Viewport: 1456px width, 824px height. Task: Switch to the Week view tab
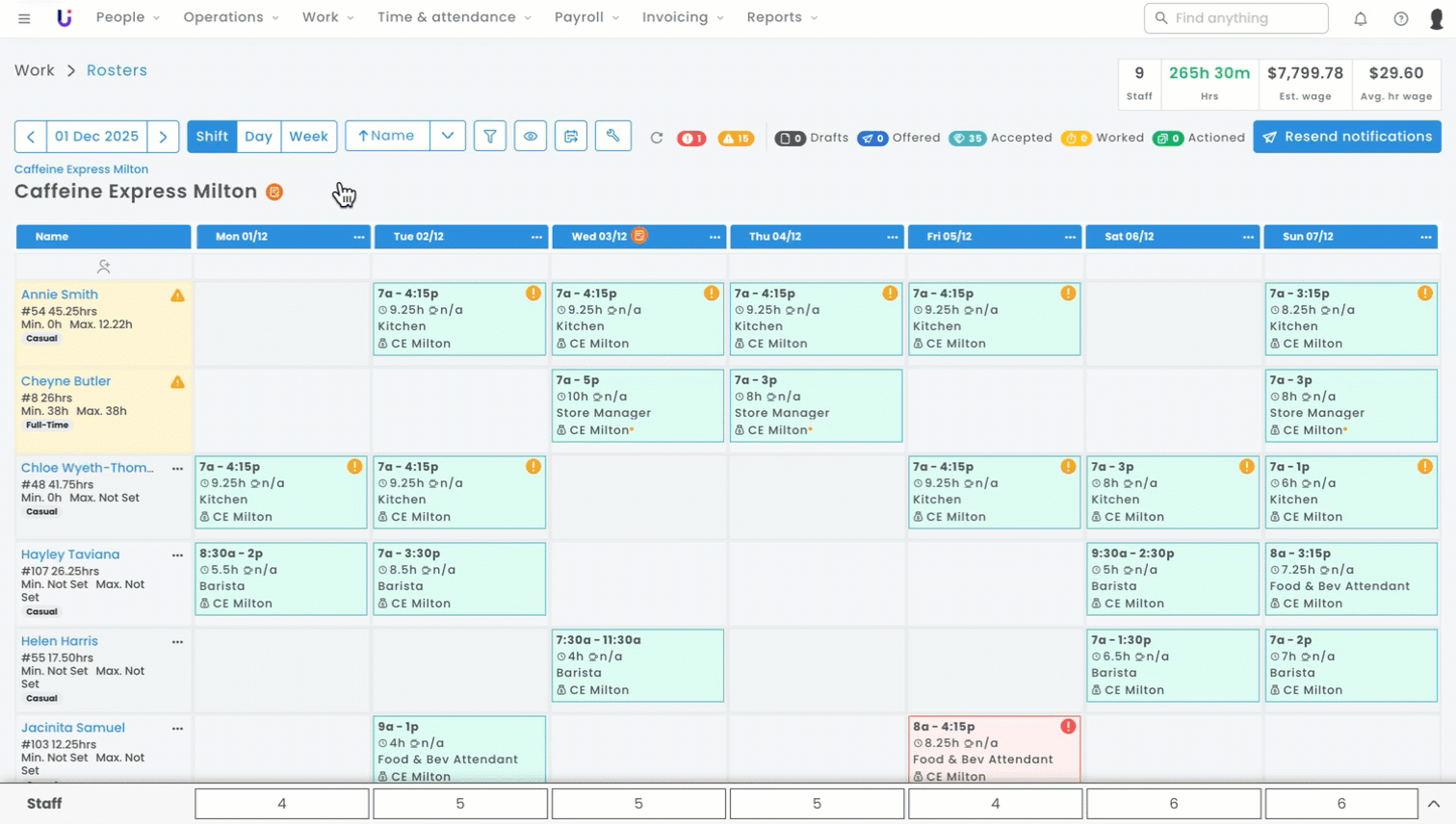pos(308,137)
